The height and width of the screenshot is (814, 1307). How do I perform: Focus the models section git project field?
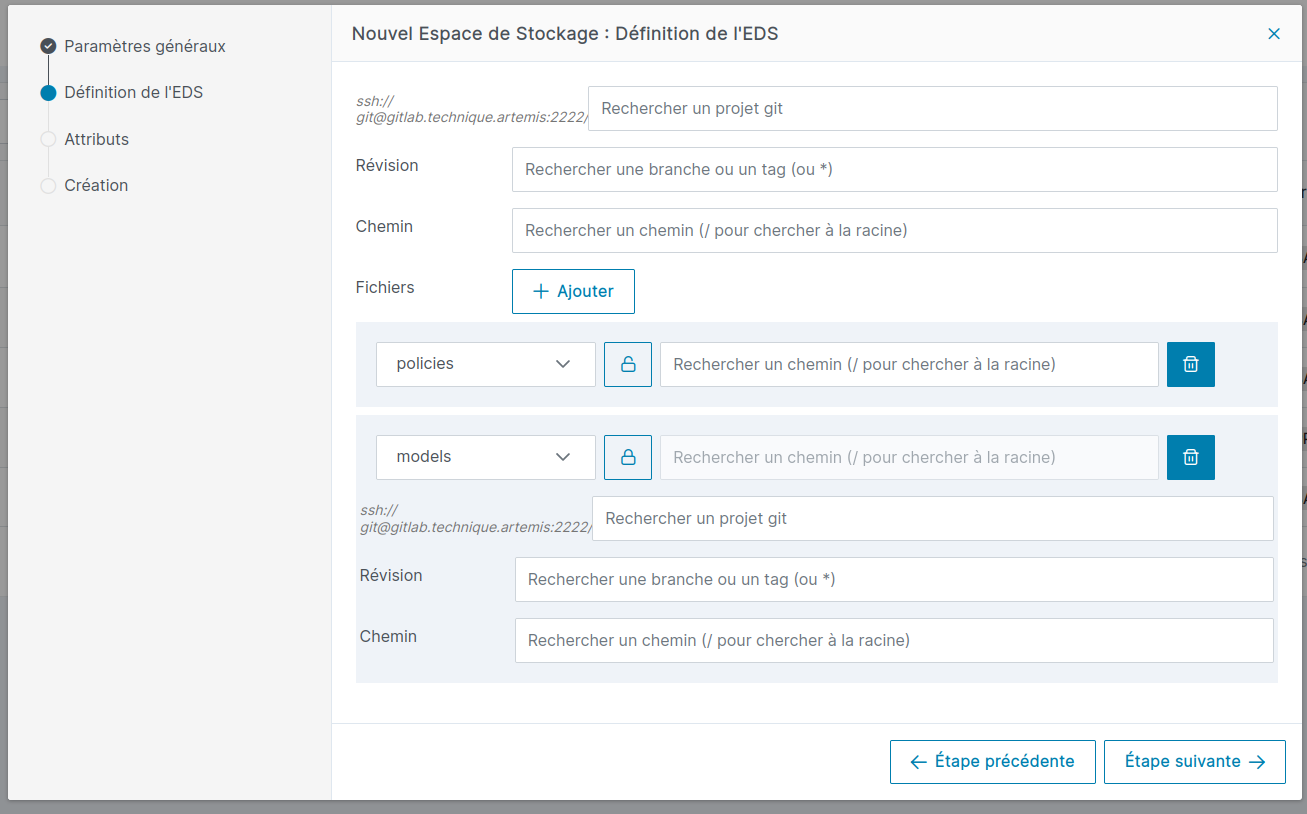(x=932, y=519)
